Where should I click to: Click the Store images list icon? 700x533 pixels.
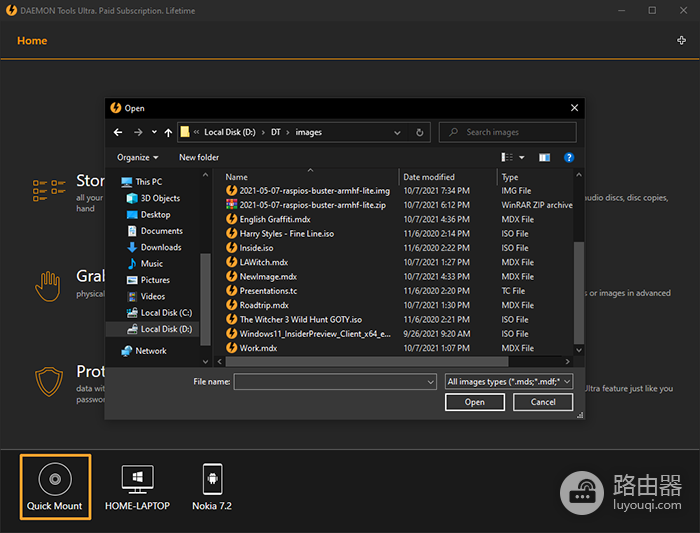[x=49, y=191]
